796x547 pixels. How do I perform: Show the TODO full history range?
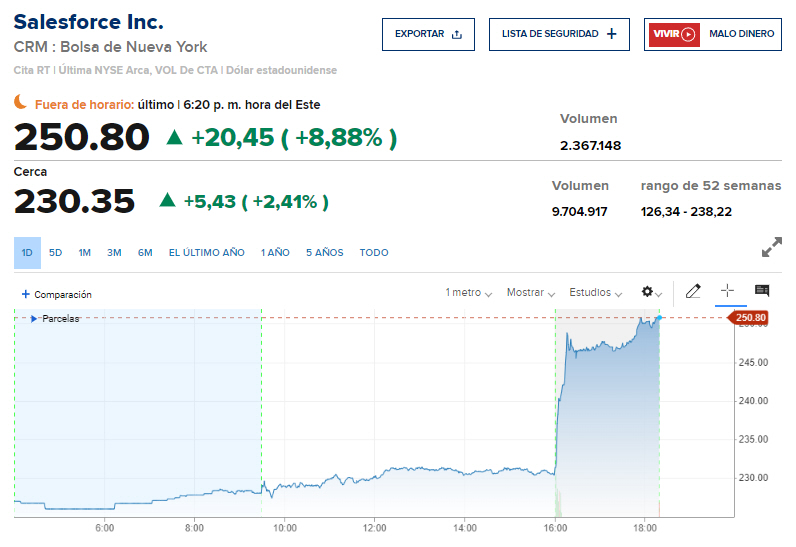coord(374,253)
